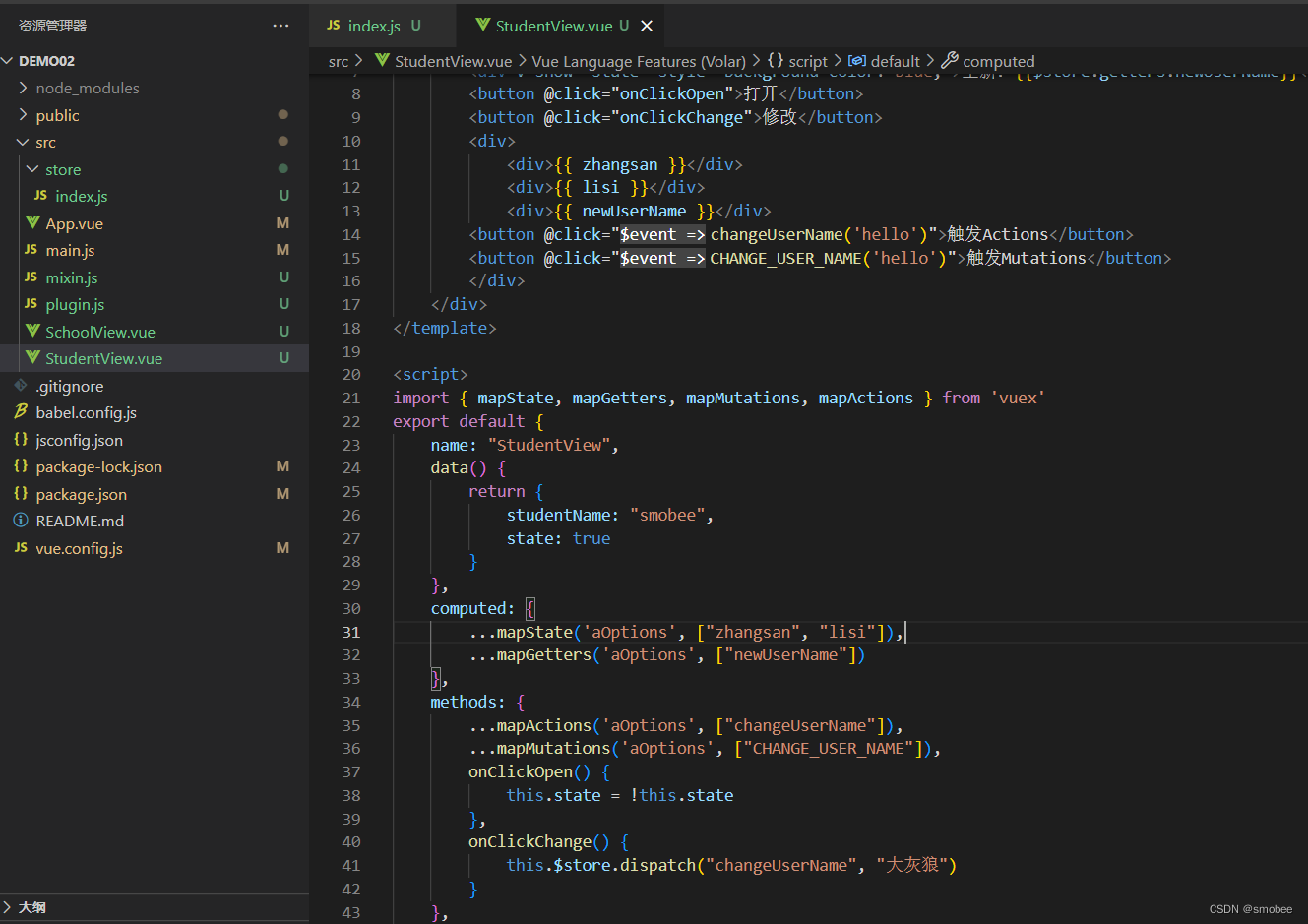Click the Babel icon beside babel.config.js
Image resolution: width=1308 pixels, height=924 pixels.
coord(21,411)
